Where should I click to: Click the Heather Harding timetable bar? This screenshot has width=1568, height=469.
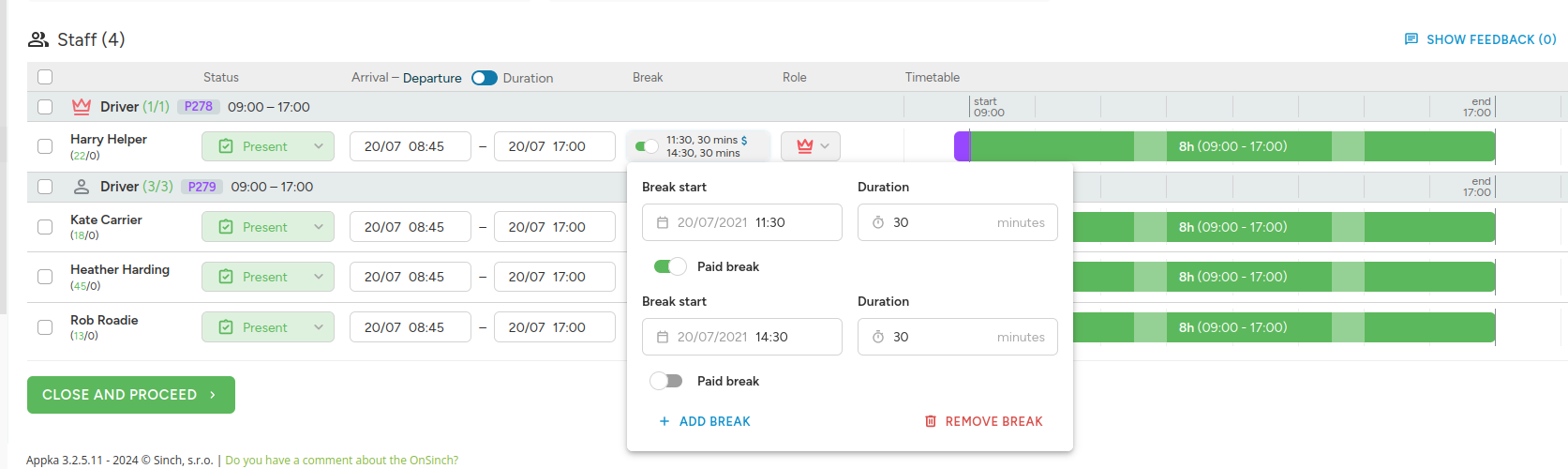(x=1284, y=277)
